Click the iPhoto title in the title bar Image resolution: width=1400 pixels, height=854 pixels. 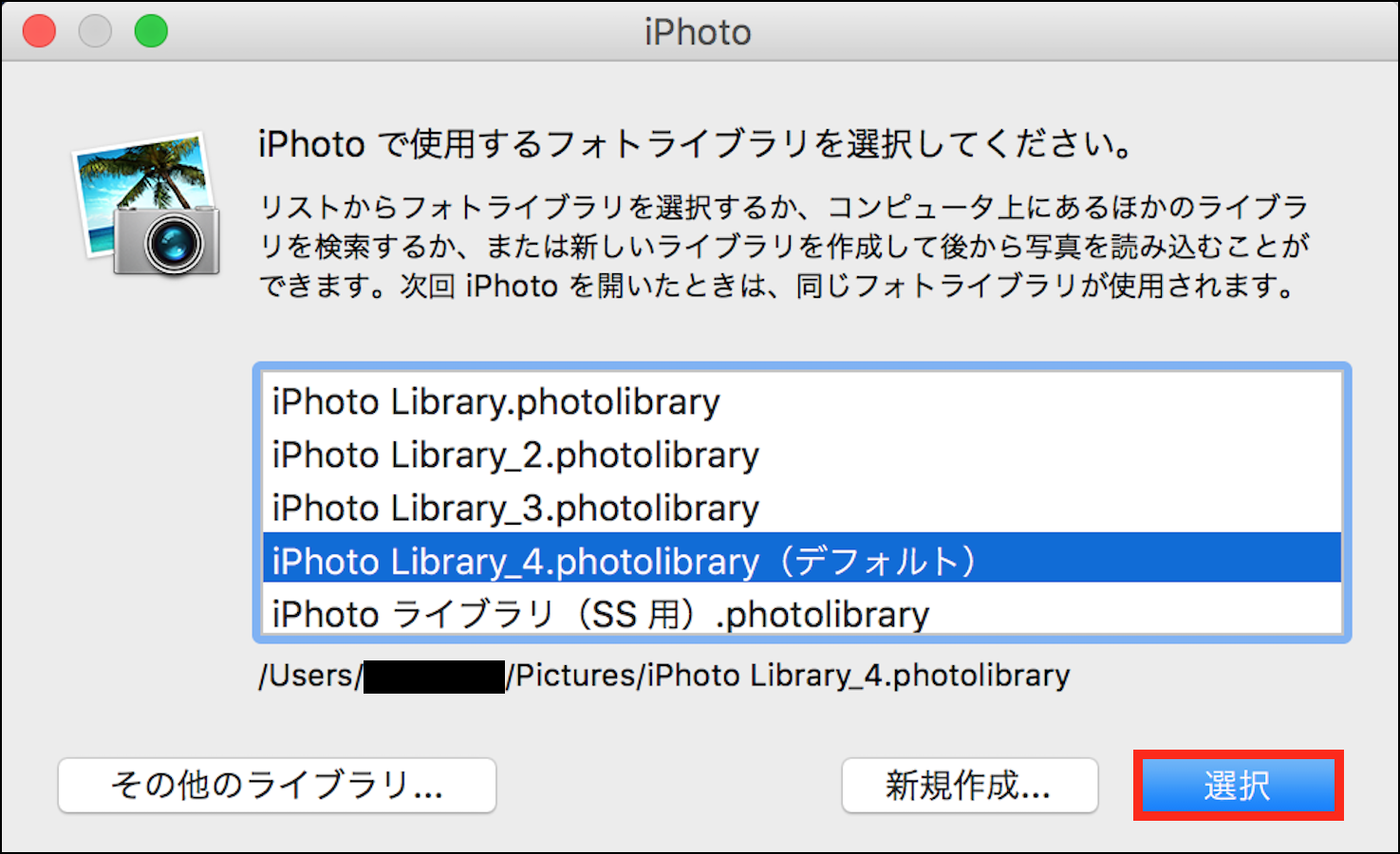click(x=698, y=32)
